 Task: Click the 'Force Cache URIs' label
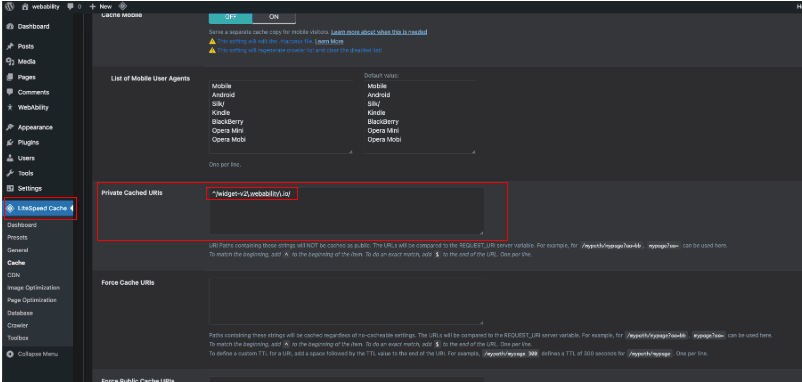coord(127,282)
